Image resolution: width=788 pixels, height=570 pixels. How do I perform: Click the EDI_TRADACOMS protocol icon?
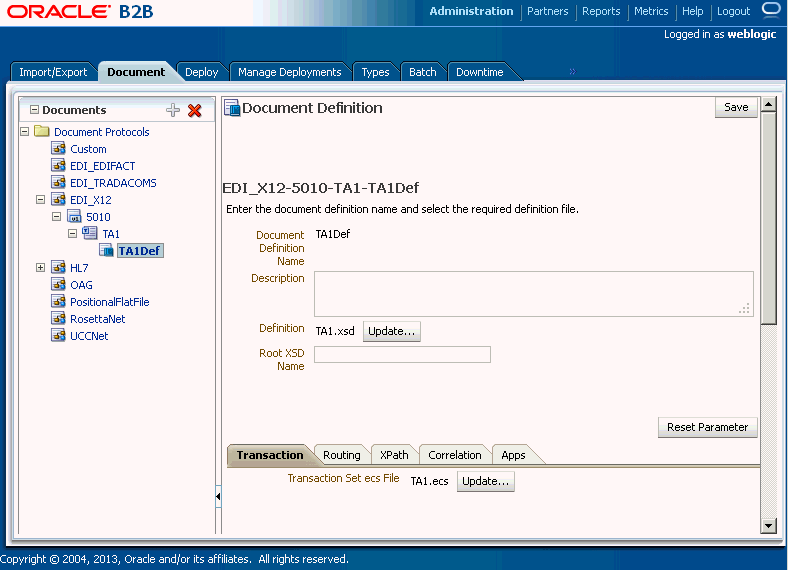click(58, 182)
